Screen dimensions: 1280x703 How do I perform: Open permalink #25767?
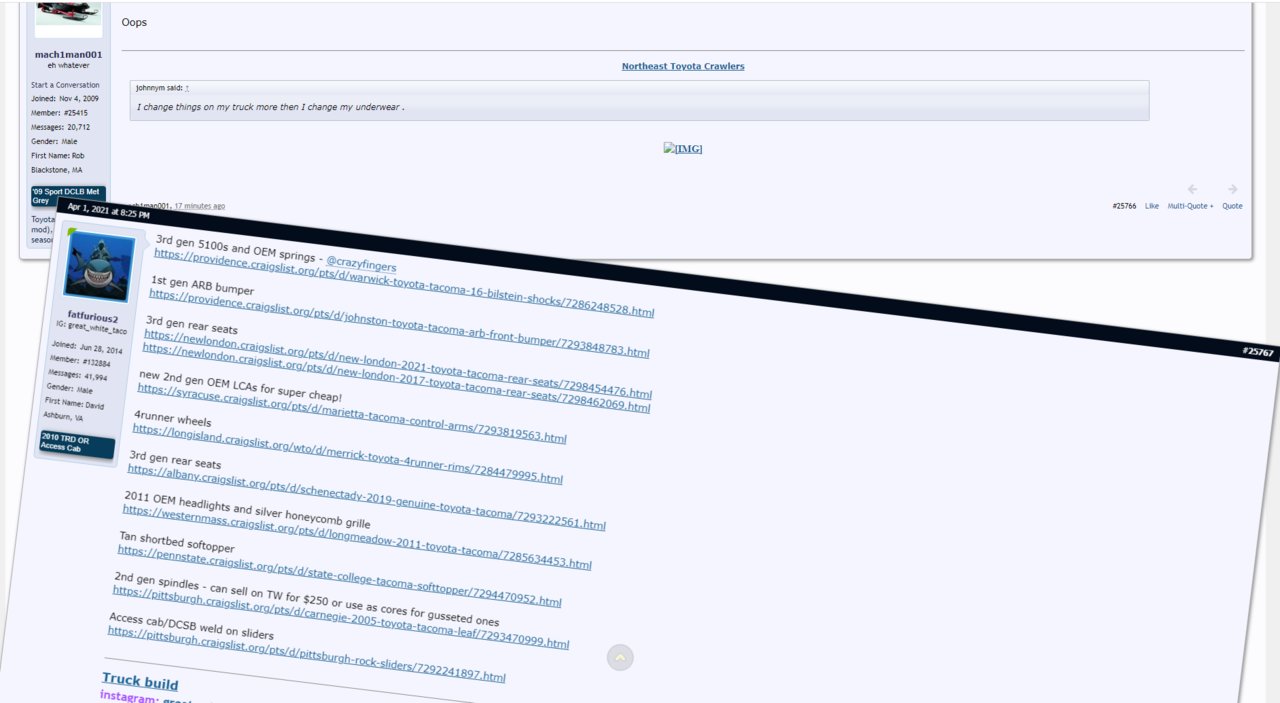click(x=1257, y=352)
